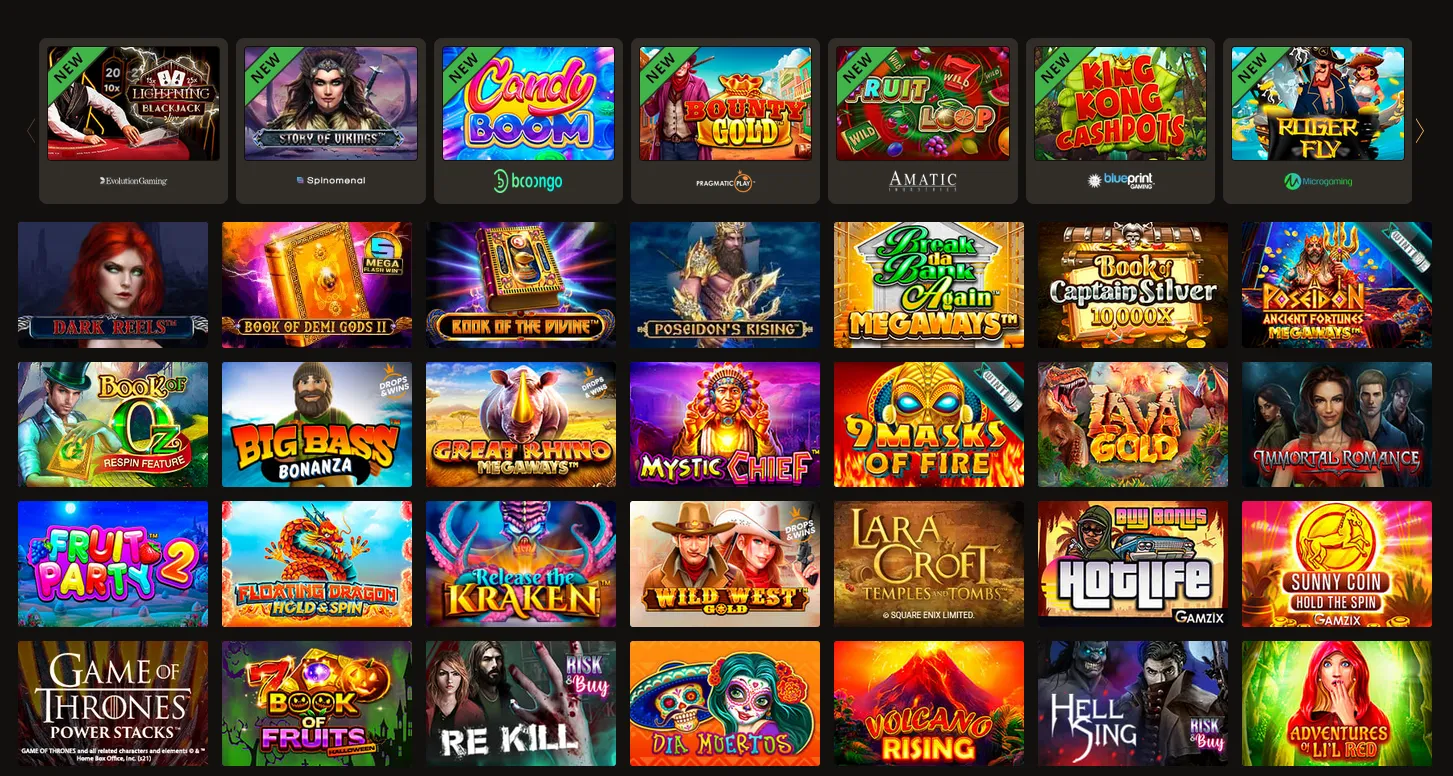Click the left carousel arrow
1453x776 pixels.
click(x=31, y=130)
